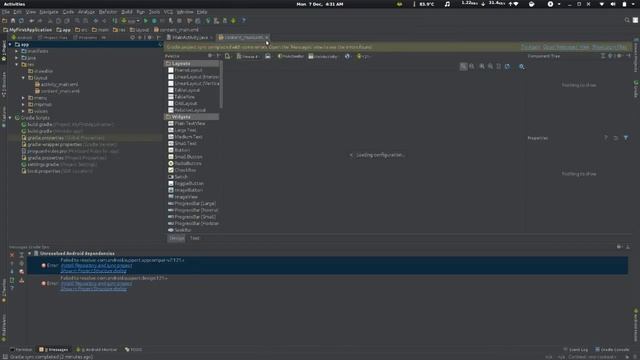Select the Switch widget in palette

tap(178, 177)
